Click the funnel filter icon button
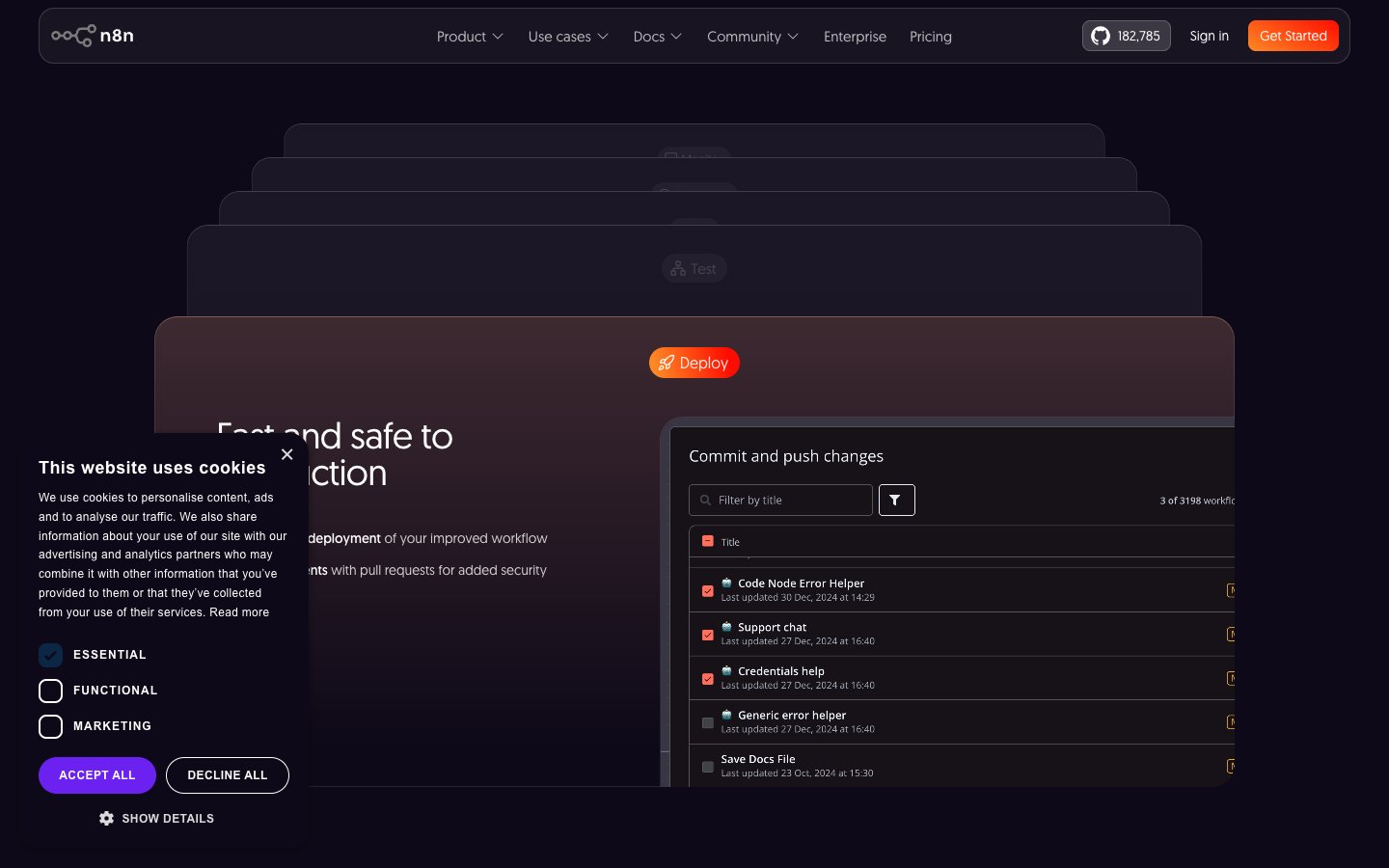This screenshot has height=868, width=1389. point(896,500)
